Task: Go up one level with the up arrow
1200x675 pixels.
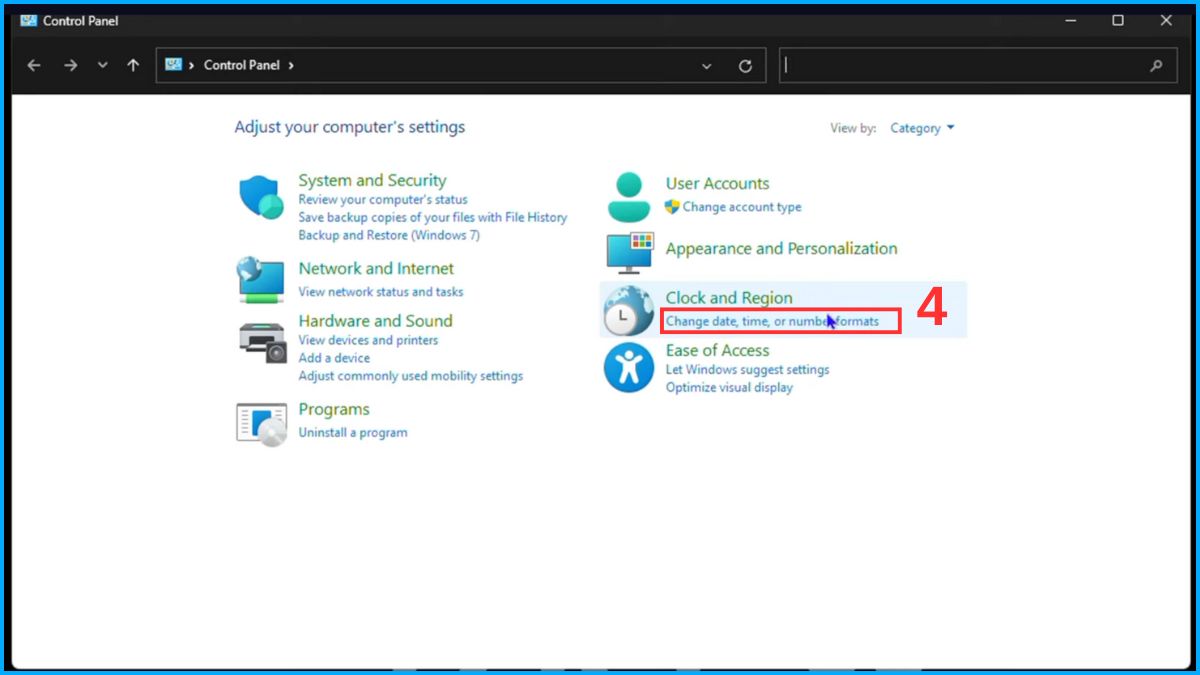Action: pyautogui.click(x=133, y=65)
